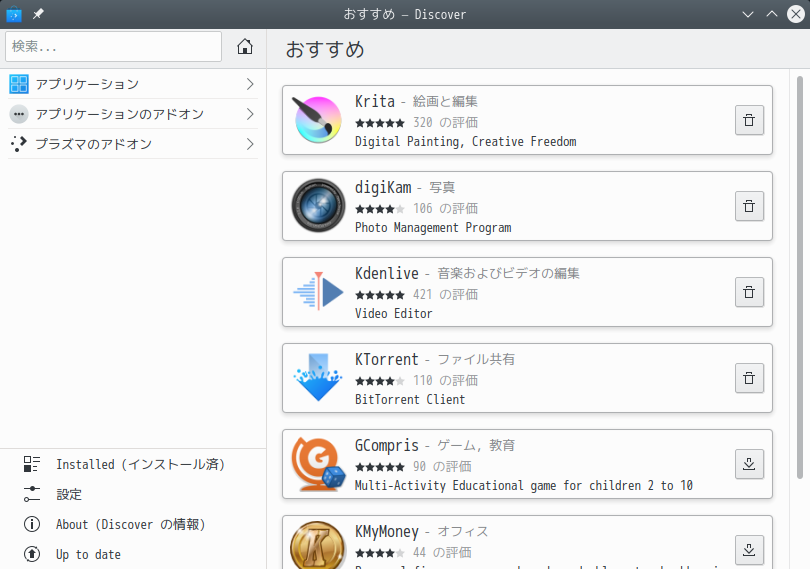
Task: Click the Installed list icon
Action: 32,464
